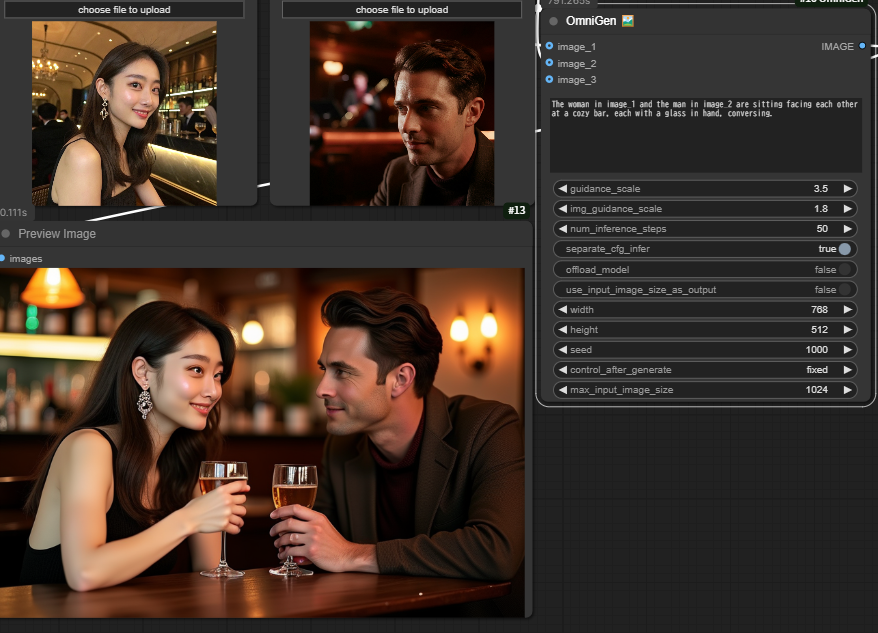878x633 pixels.
Task: Click the OmniGen picture emoji icon
Action: pyautogui.click(x=628, y=21)
